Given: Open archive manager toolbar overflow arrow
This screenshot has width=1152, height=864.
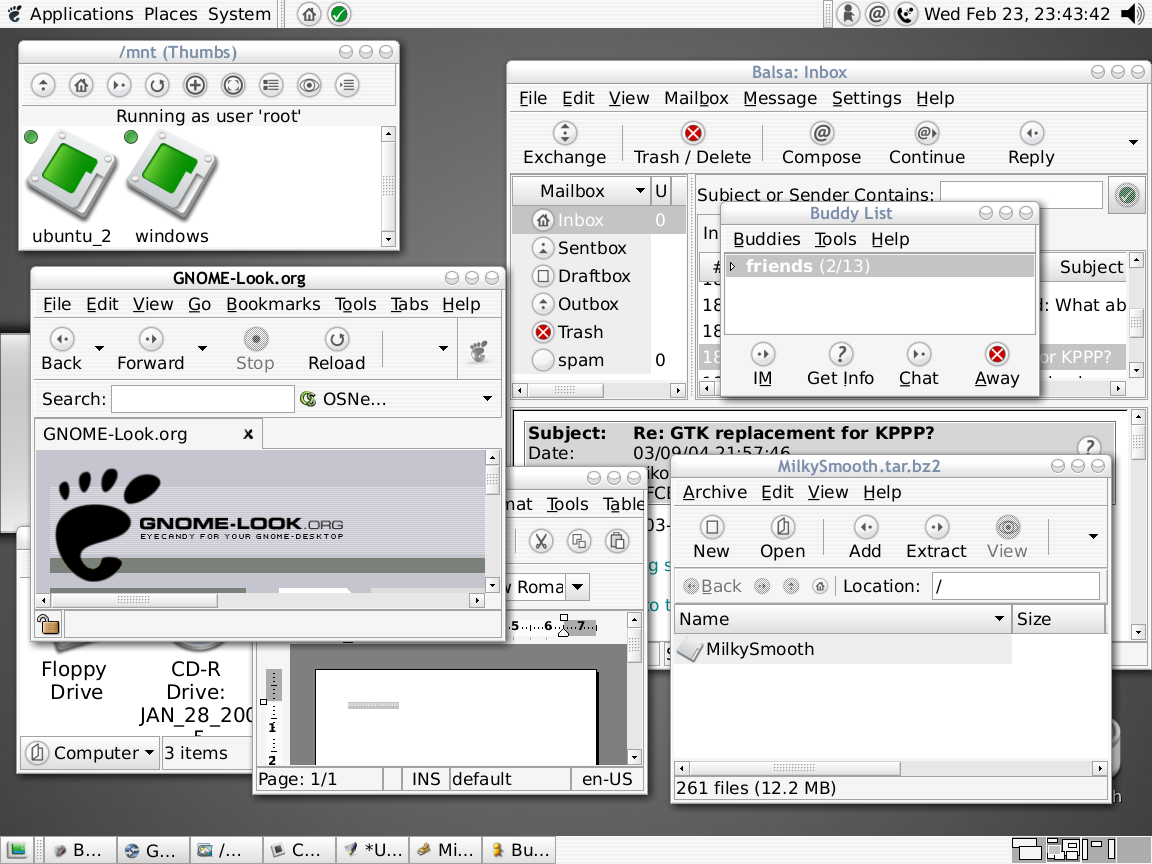Looking at the screenshot, I should click(1093, 536).
